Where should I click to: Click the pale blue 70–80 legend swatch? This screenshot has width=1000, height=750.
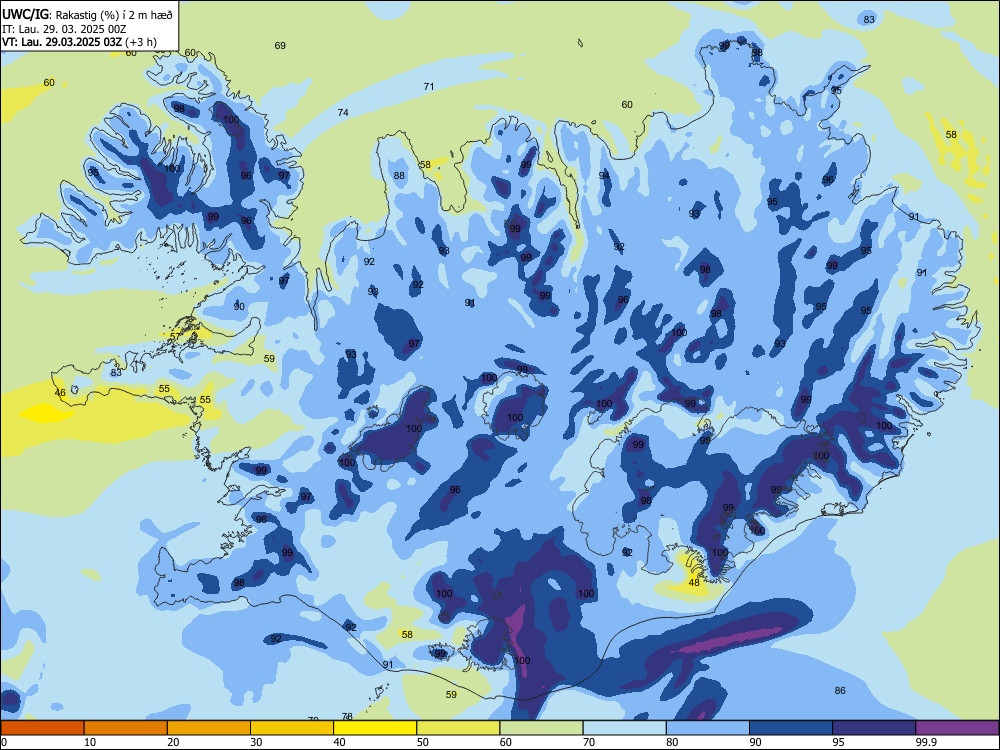click(x=624, y=728)
